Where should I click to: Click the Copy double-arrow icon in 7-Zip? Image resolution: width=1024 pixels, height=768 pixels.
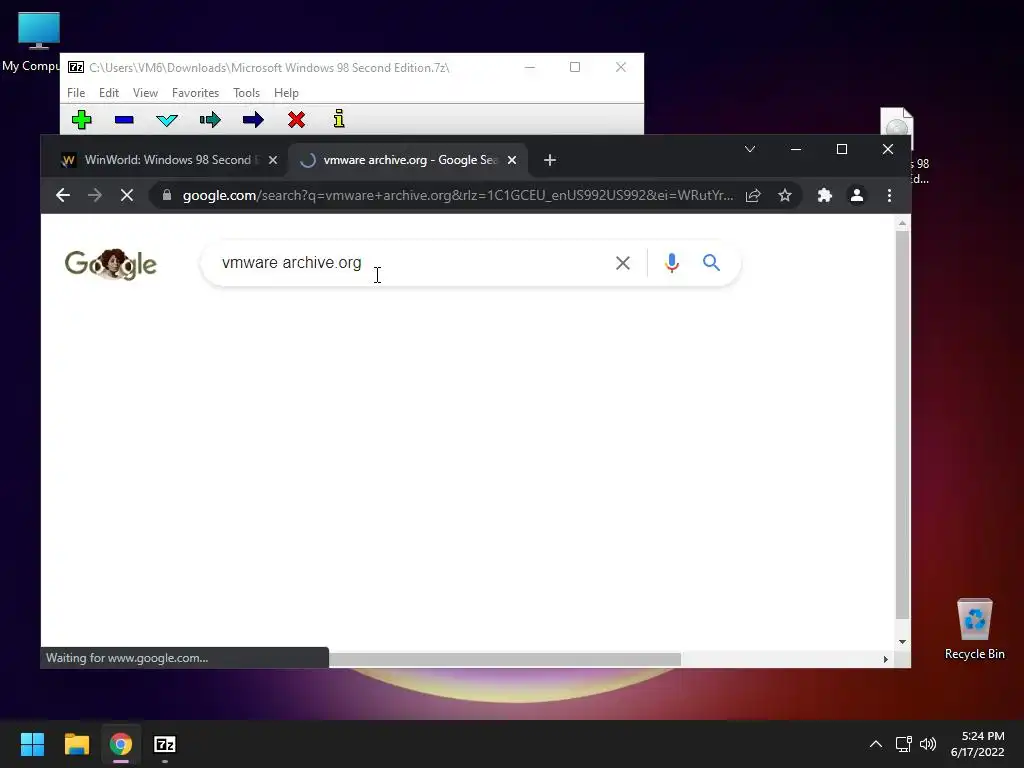(x=210, y=120)
